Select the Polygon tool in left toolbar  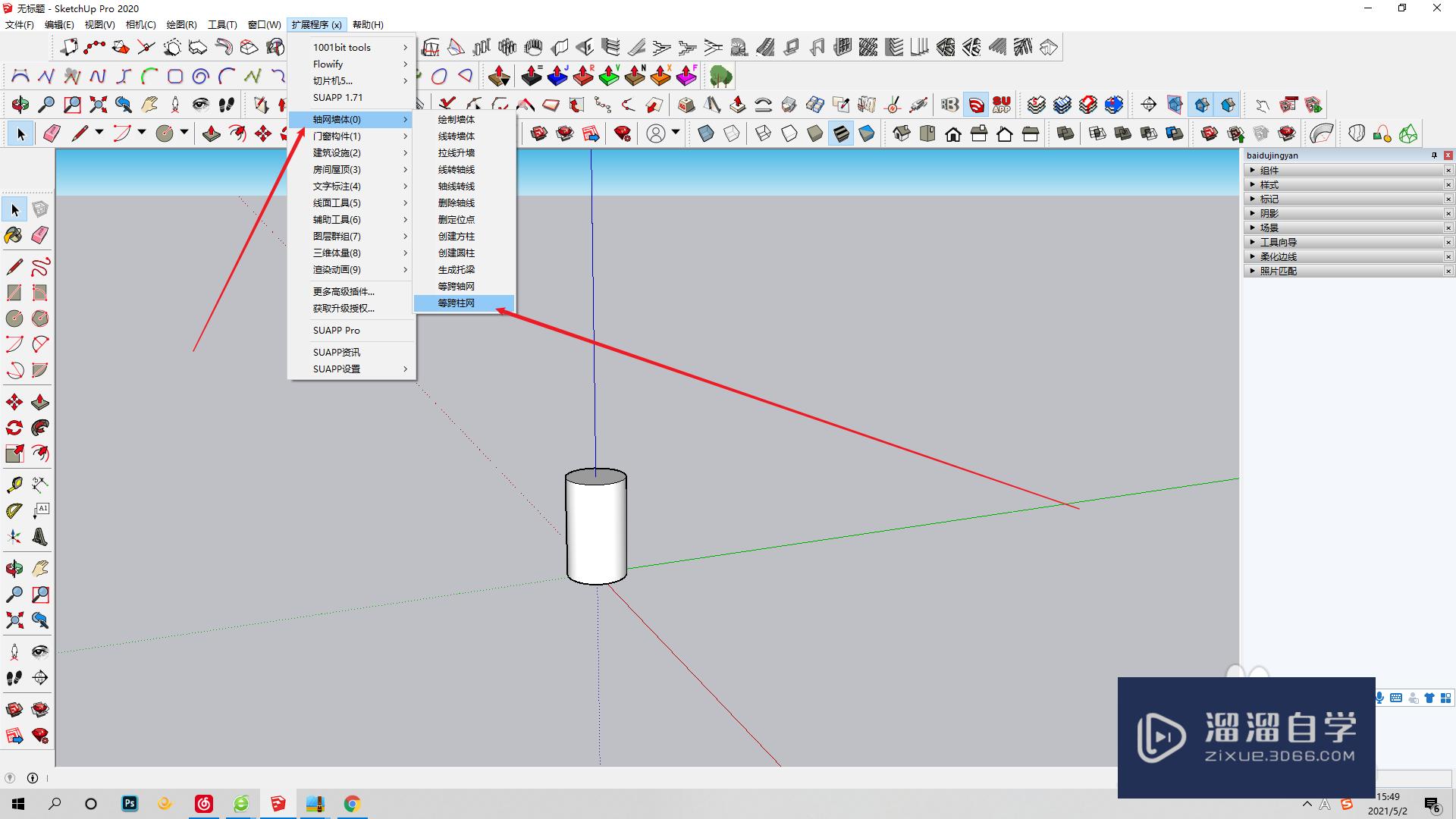pyautogui.click(x=40, y=318)
